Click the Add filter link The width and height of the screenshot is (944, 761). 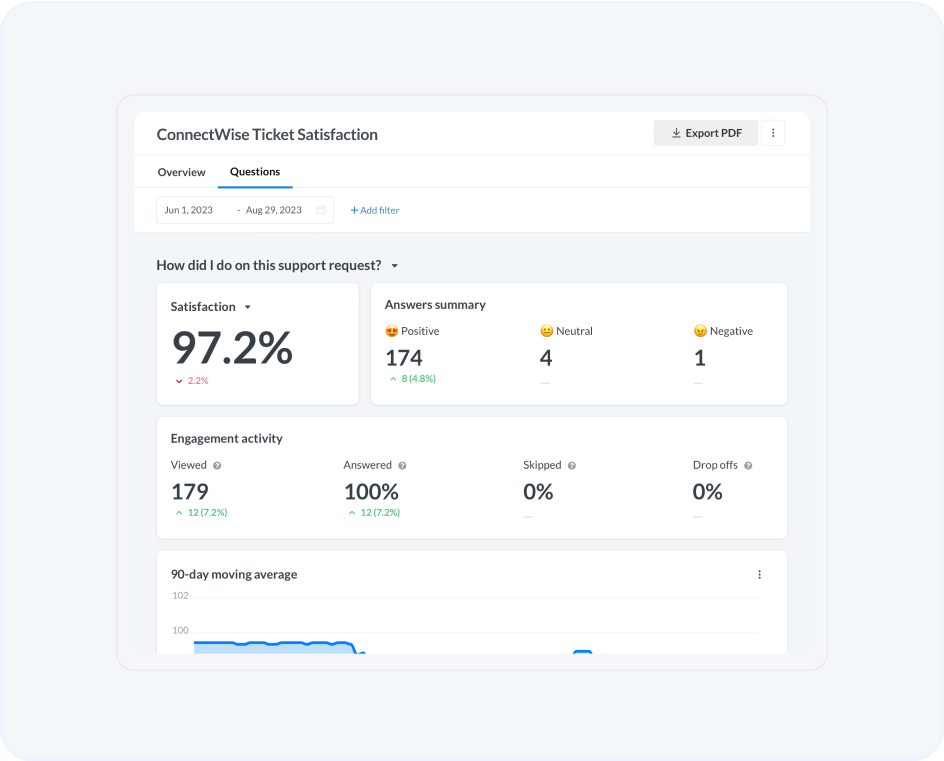(x=374, y=210)
